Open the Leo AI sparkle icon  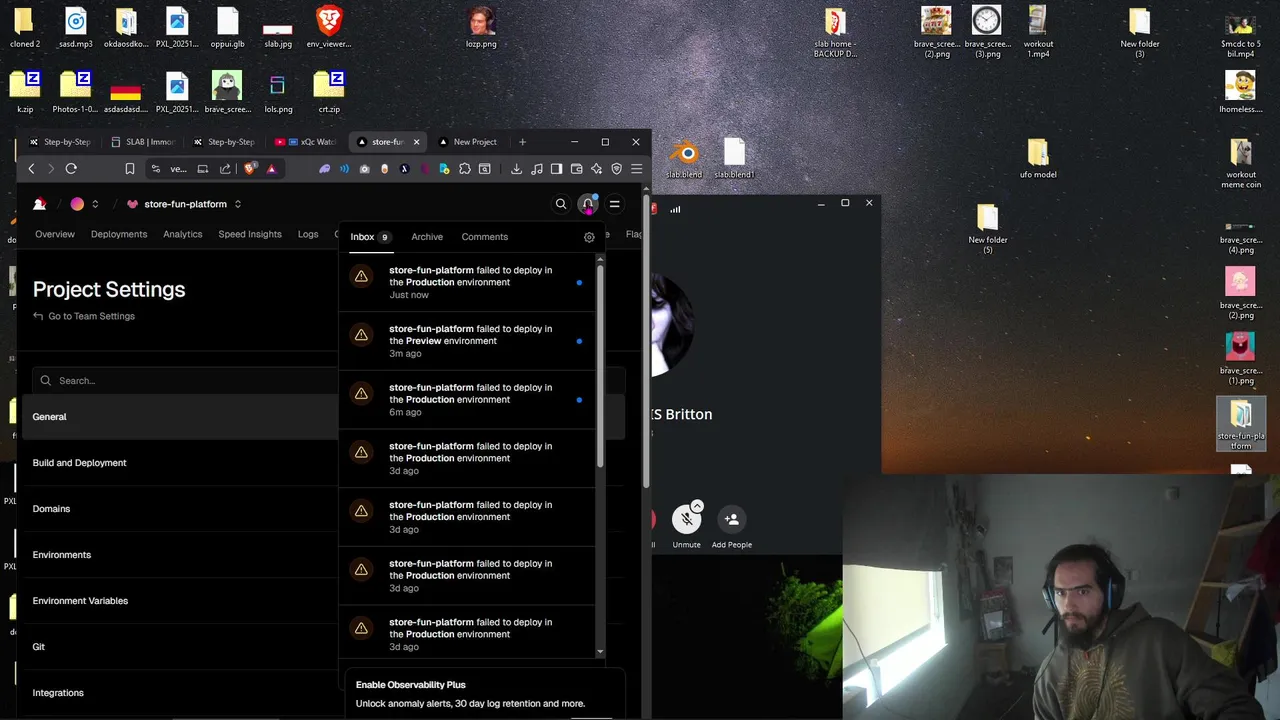pyautogui.click(x=597, y=169)
